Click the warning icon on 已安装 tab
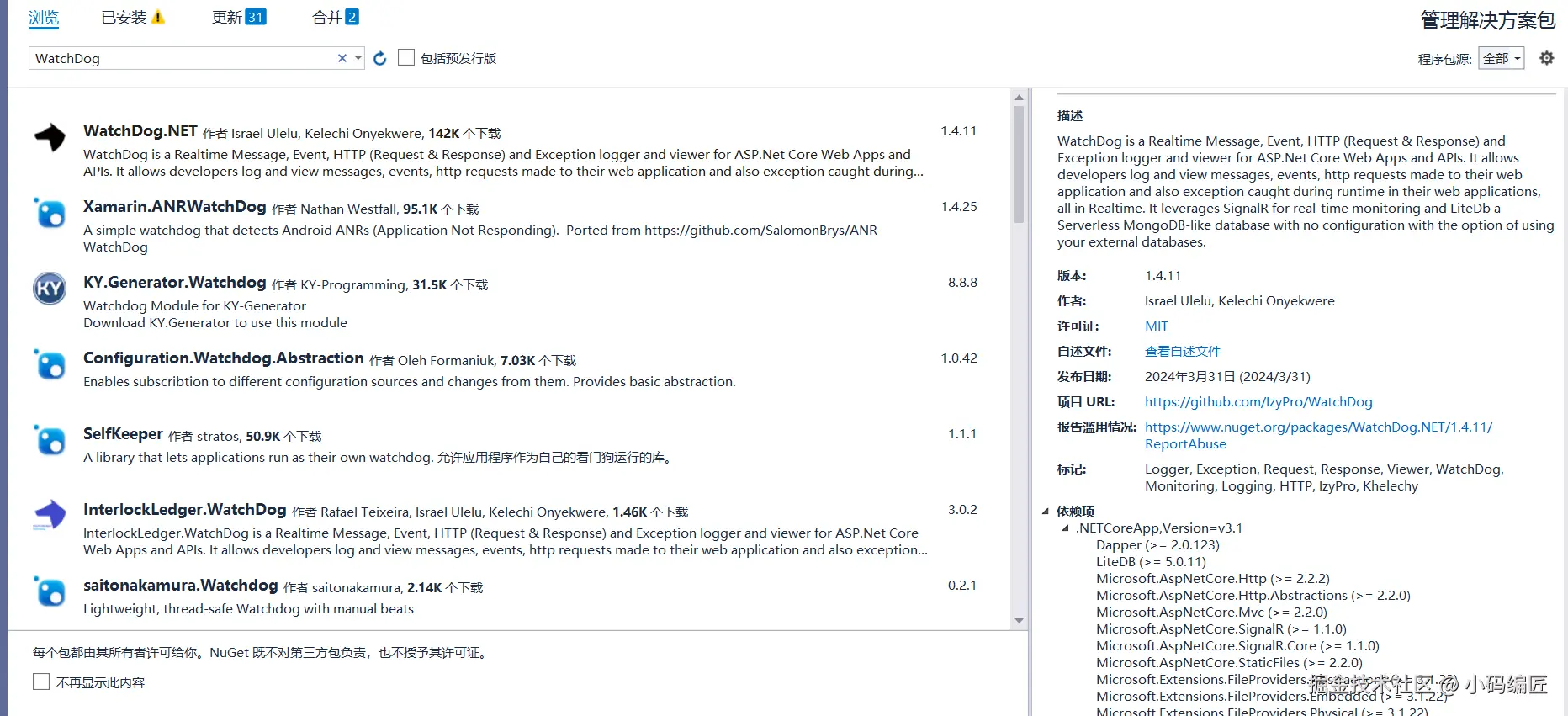 pyautogui.click(x=158, y=17)
